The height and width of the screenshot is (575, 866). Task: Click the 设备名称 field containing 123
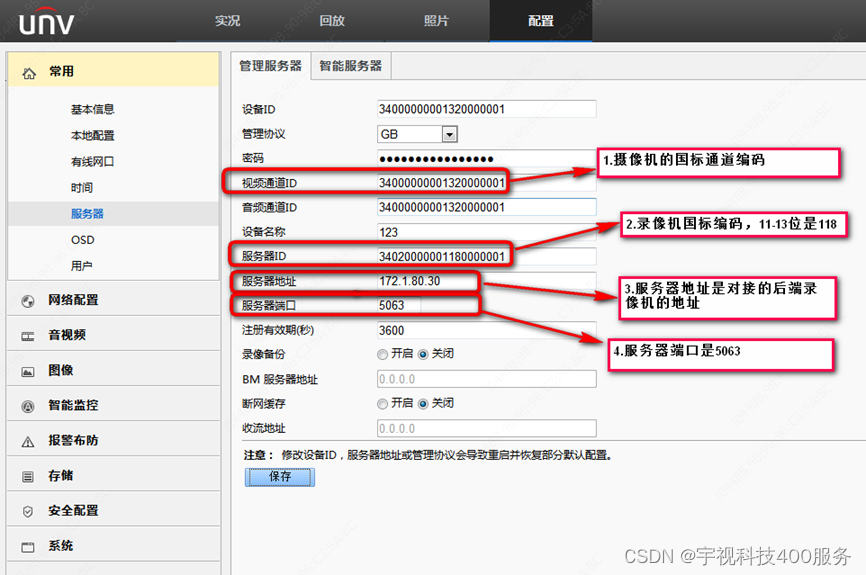click(487, 232)
